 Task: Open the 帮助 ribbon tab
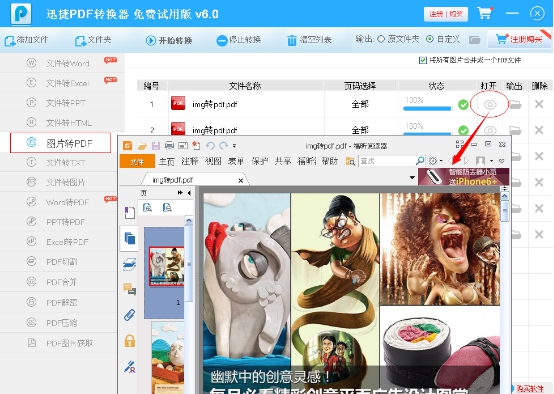coord(330,161)
